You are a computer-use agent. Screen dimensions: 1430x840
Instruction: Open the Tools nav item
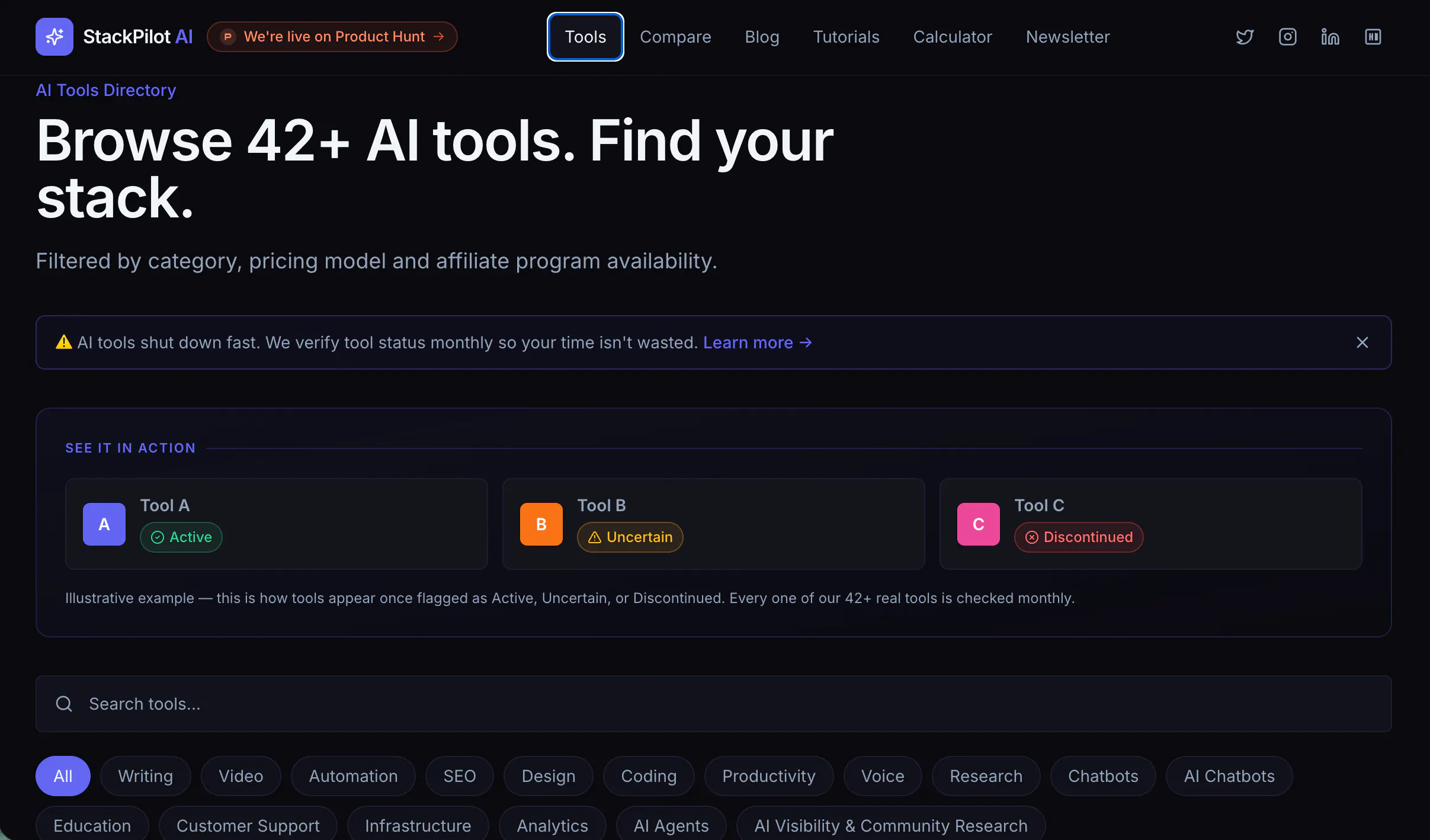pyautogui.click(x=585, y=37)
